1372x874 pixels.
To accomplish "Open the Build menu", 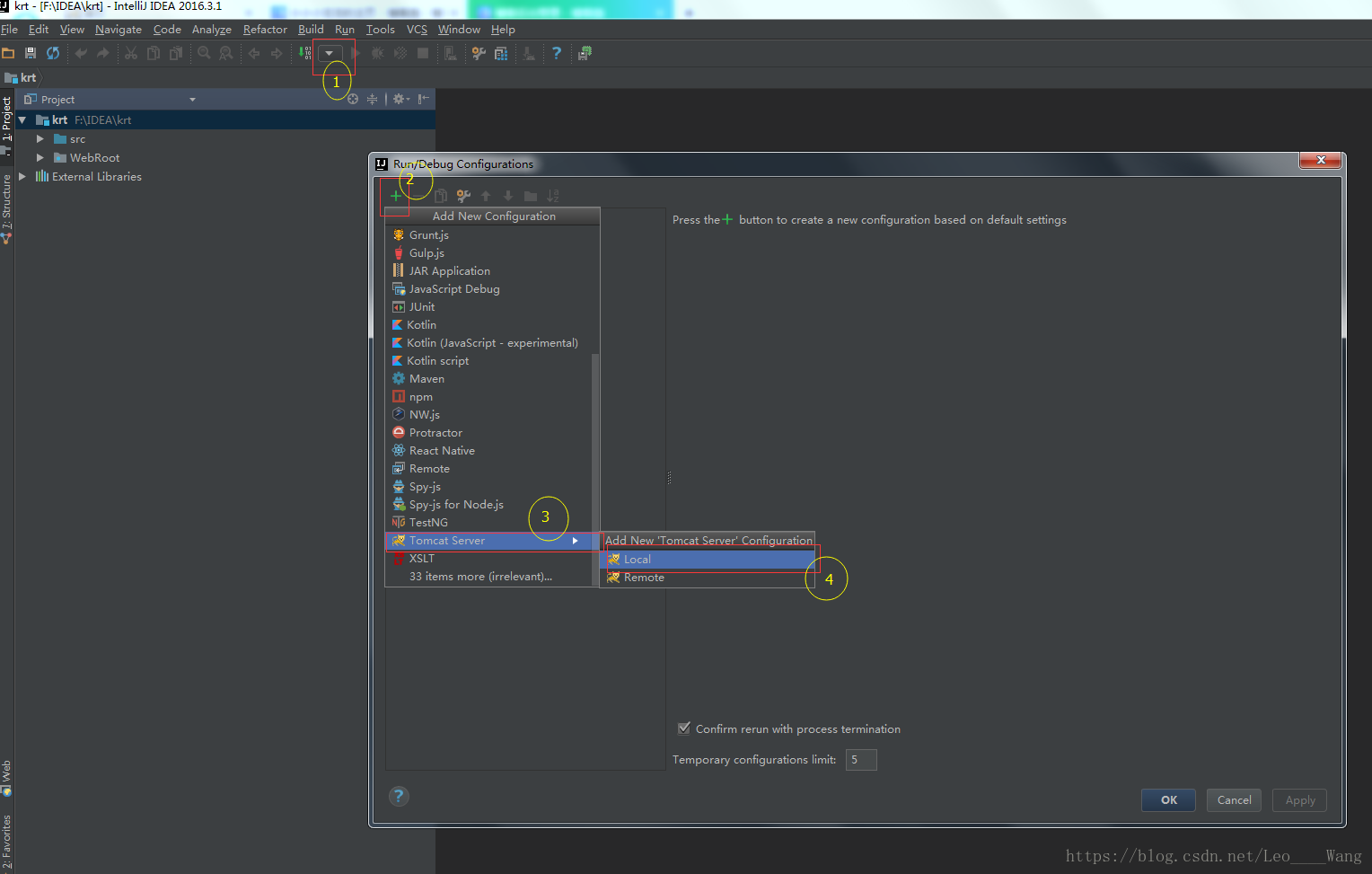I will 311,30.
